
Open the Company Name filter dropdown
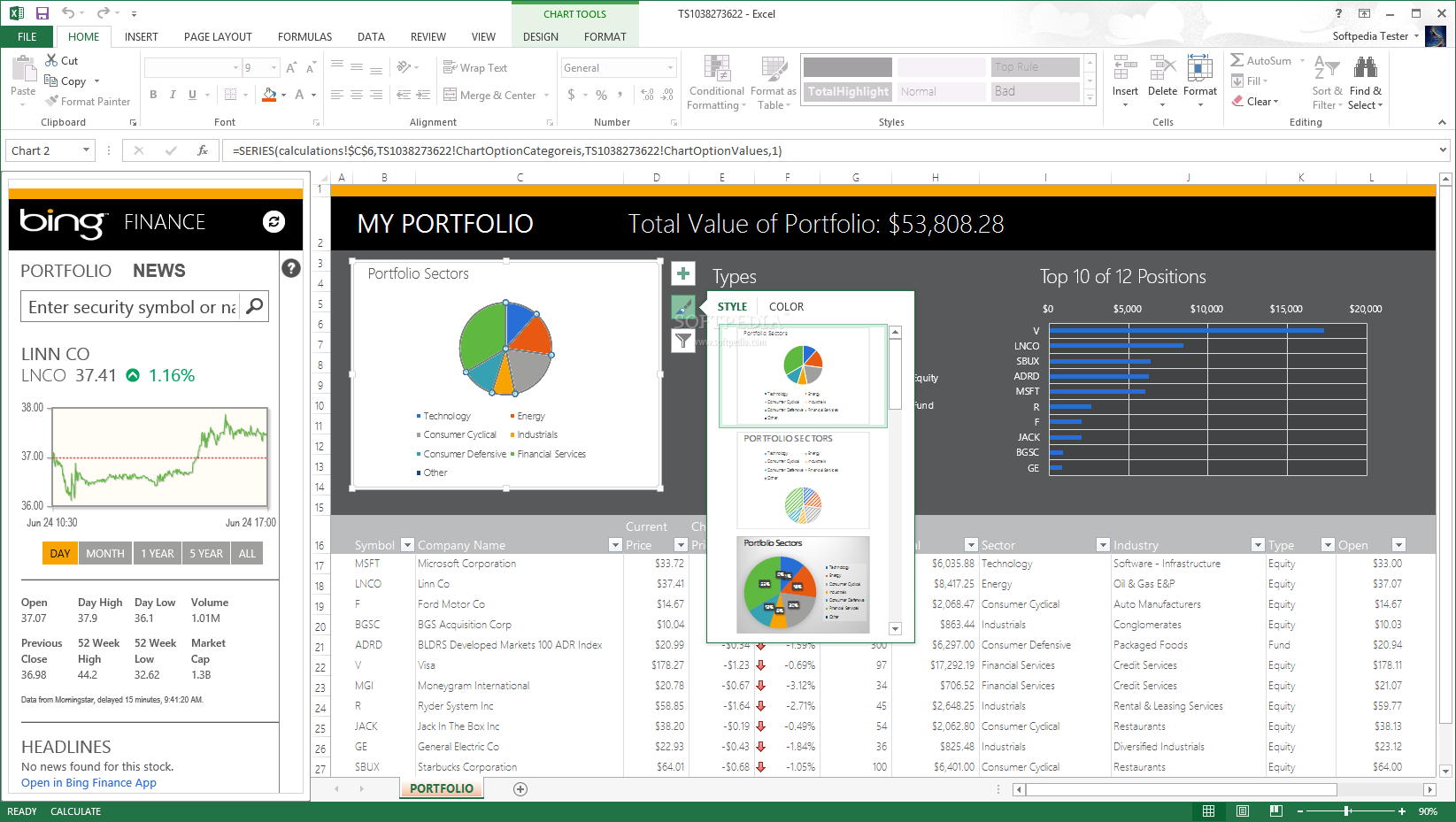[615, 545]
